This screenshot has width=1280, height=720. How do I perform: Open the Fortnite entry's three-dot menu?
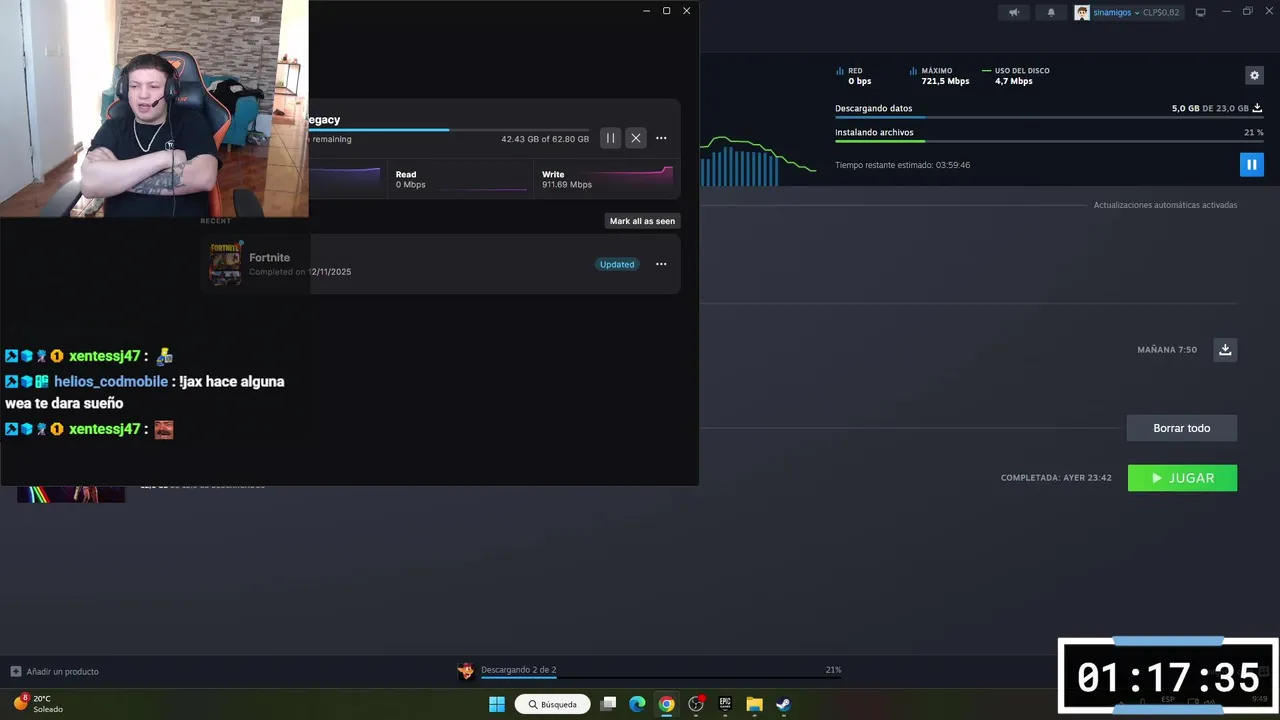pos(661,264)
